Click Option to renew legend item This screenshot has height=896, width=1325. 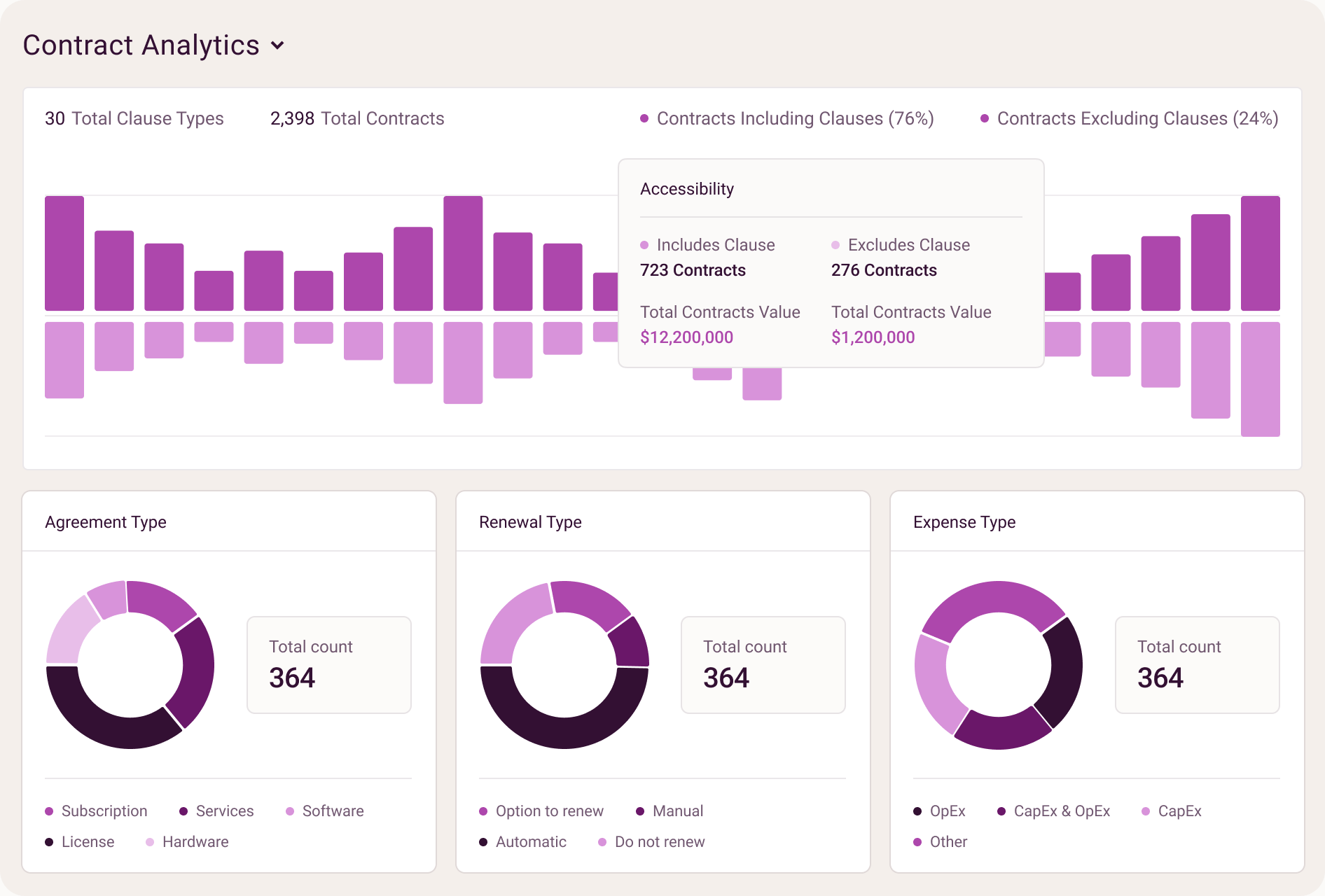pos(541,811)
